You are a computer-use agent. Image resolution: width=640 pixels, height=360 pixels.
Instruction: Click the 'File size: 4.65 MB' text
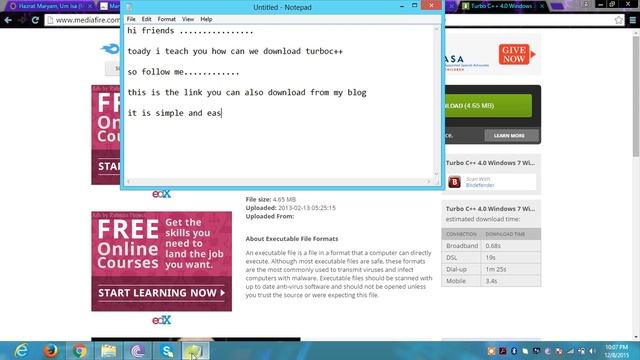pos(271,199)
